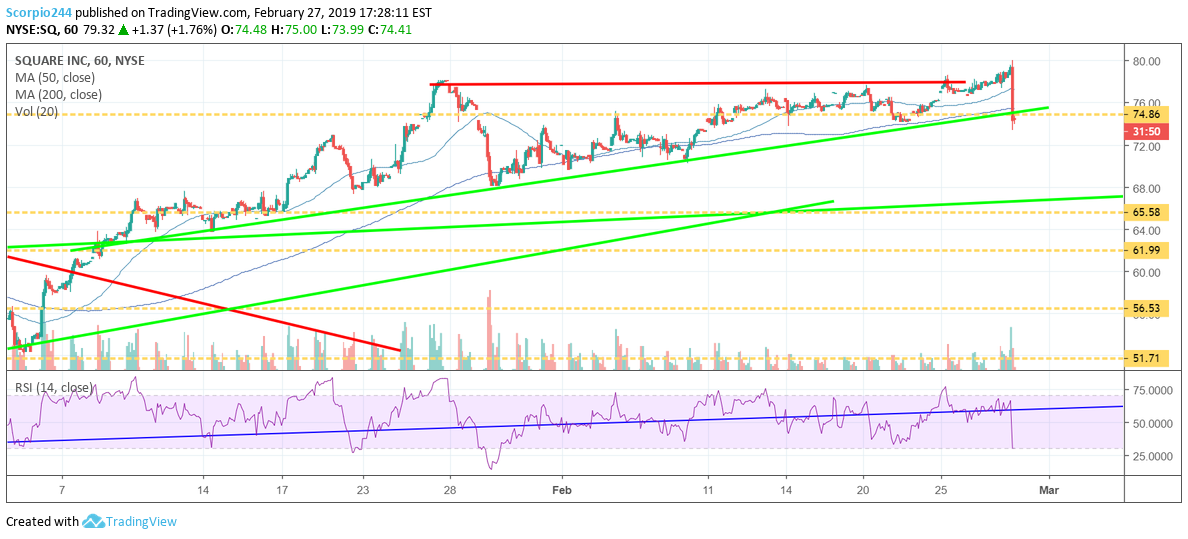
Task: Open the TradingView link at bottom
Action: click(141, 522)
